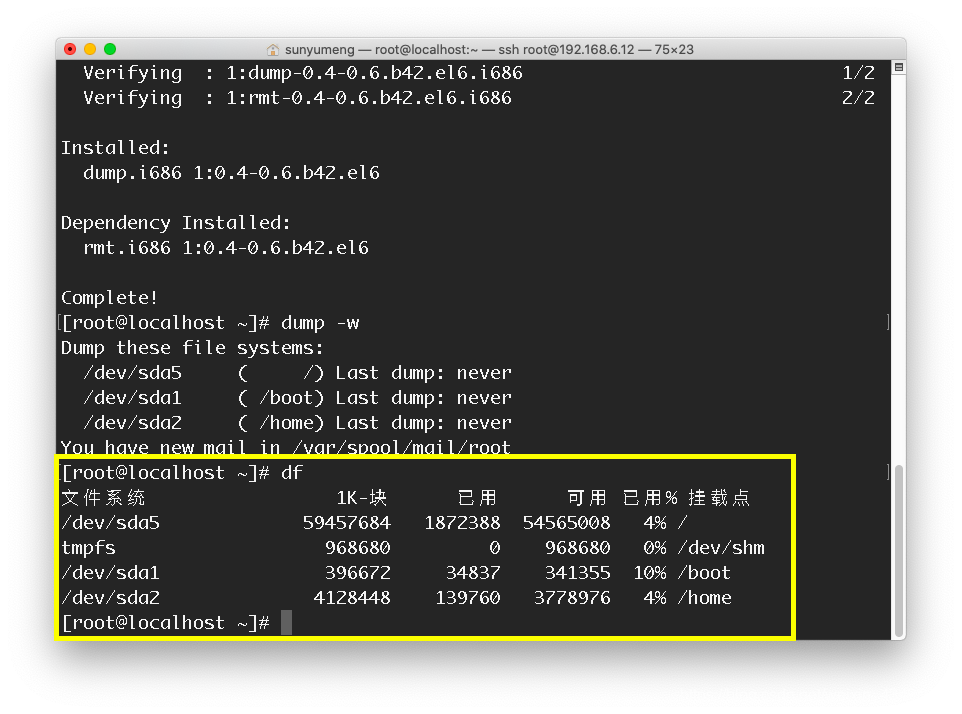The width and height of the screenshot is (962, 714).
Task: Click the '挂载点' column header
Action: pyautogui.click(x=719, y=497)
